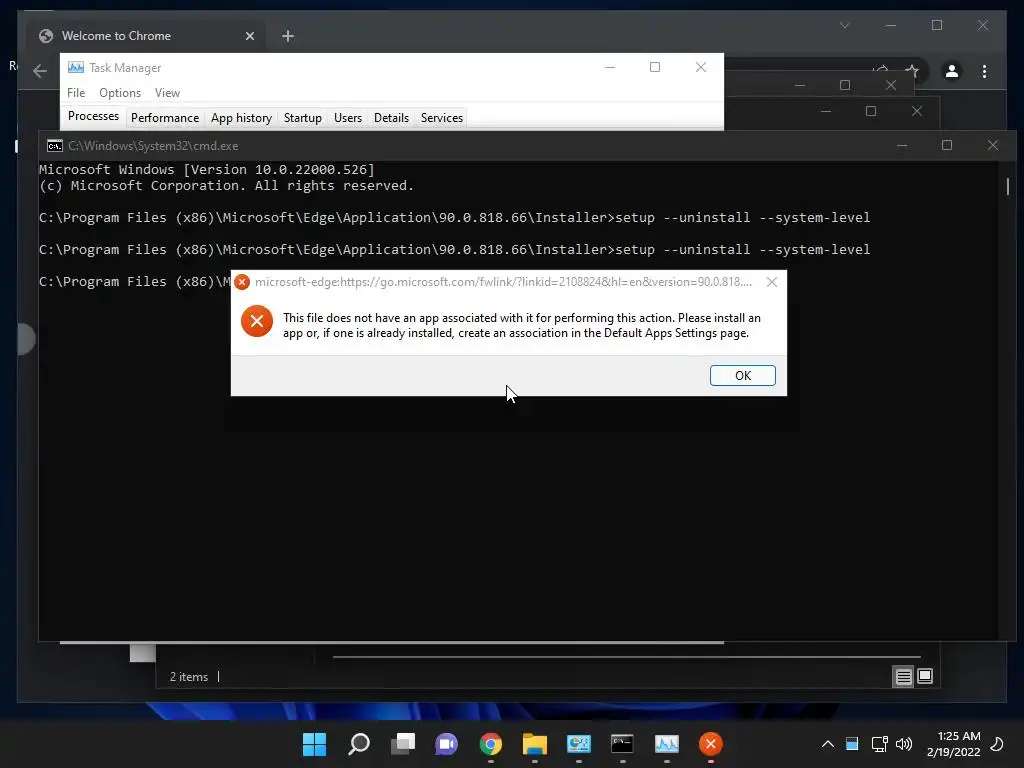Open the Command Prompt taskbar icon

622,744
